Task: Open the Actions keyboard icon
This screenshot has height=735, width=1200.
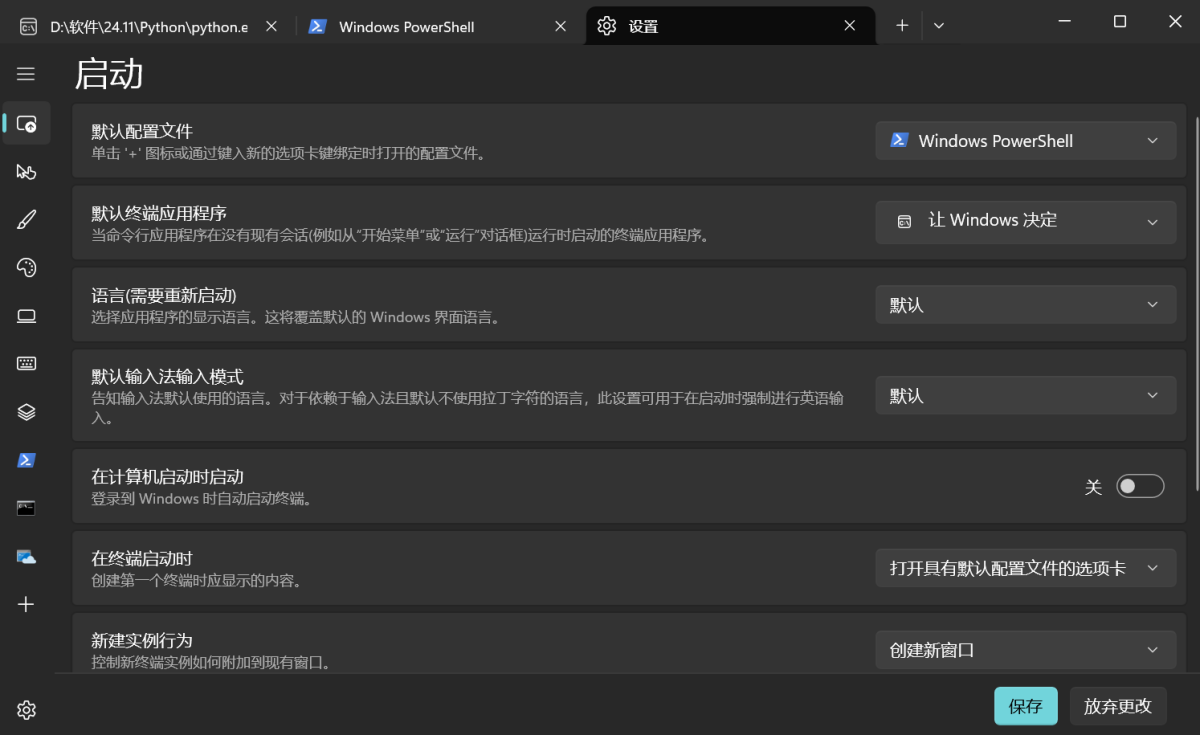Action: pyautogui.click(x=27, y=364)
